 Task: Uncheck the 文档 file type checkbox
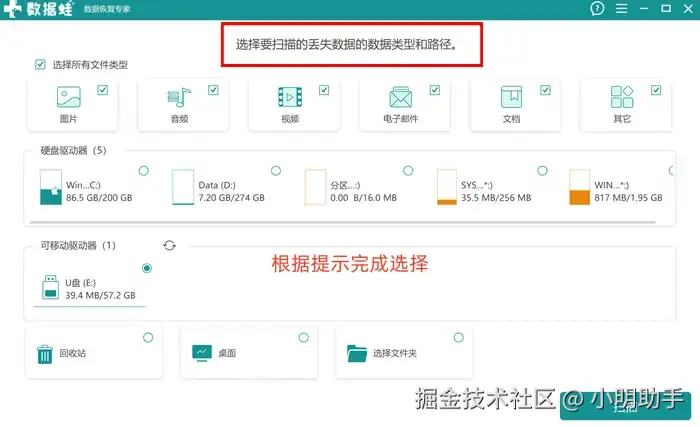[x=545, y=90]
